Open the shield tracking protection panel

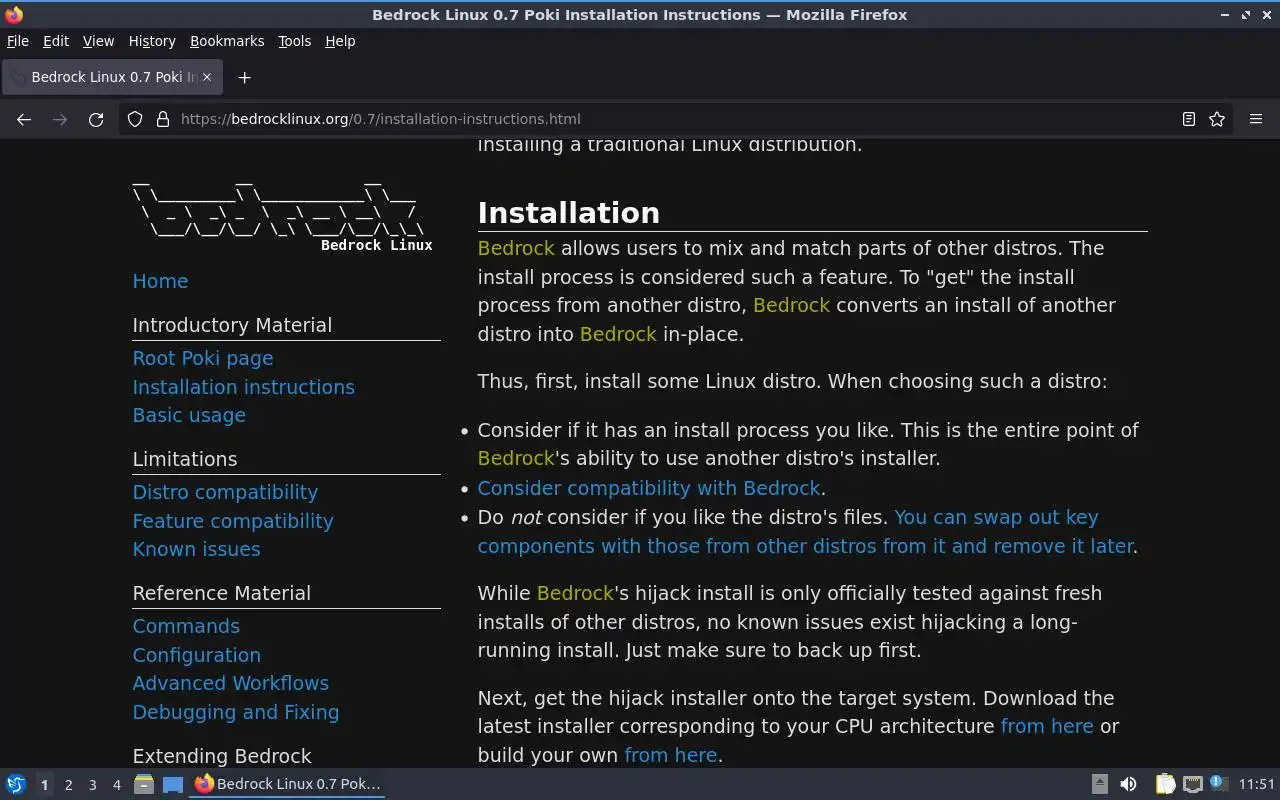(135, 119)
